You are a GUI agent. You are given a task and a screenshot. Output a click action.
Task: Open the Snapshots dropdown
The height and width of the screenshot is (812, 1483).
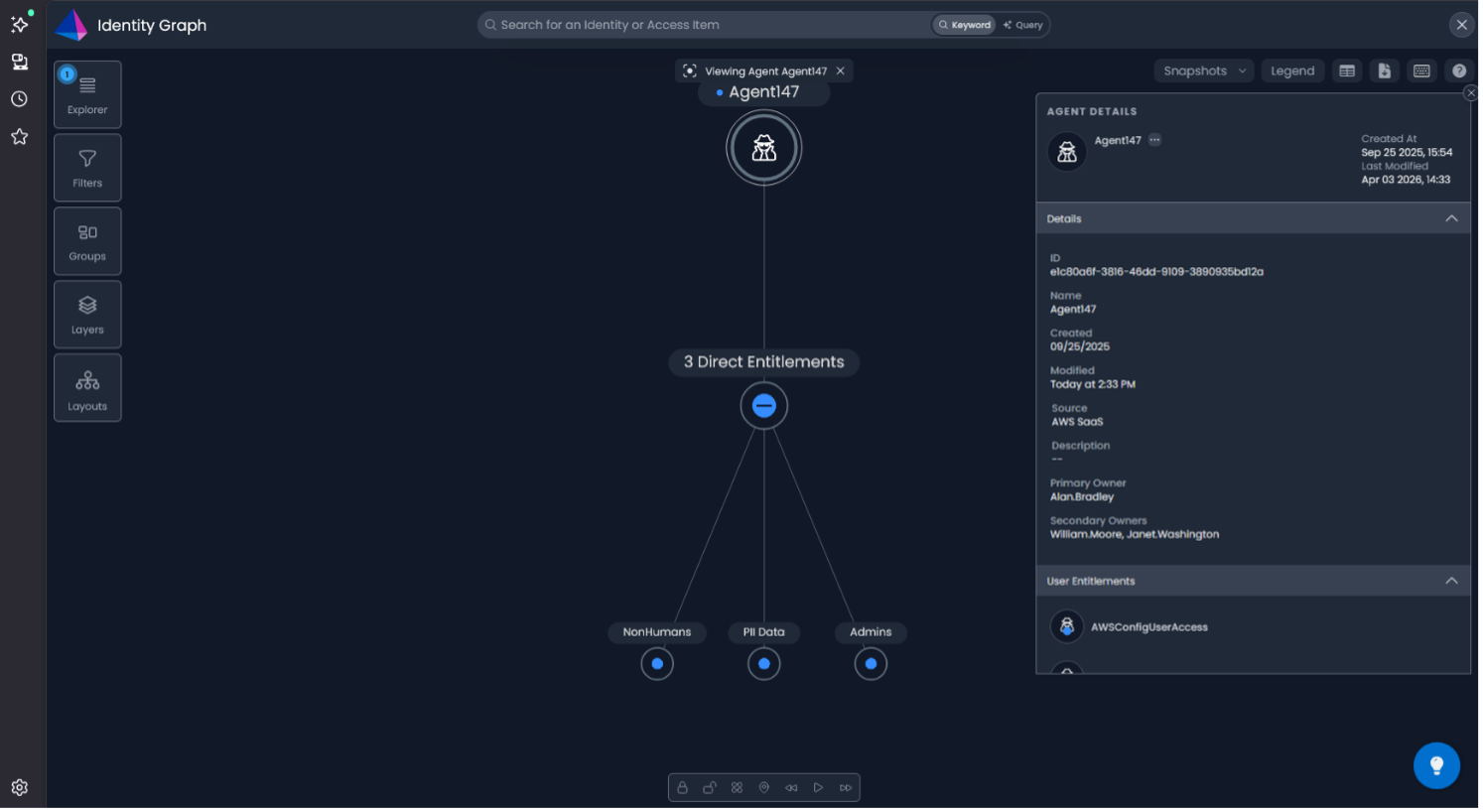pyautogui.click(x=1204, y=71)
